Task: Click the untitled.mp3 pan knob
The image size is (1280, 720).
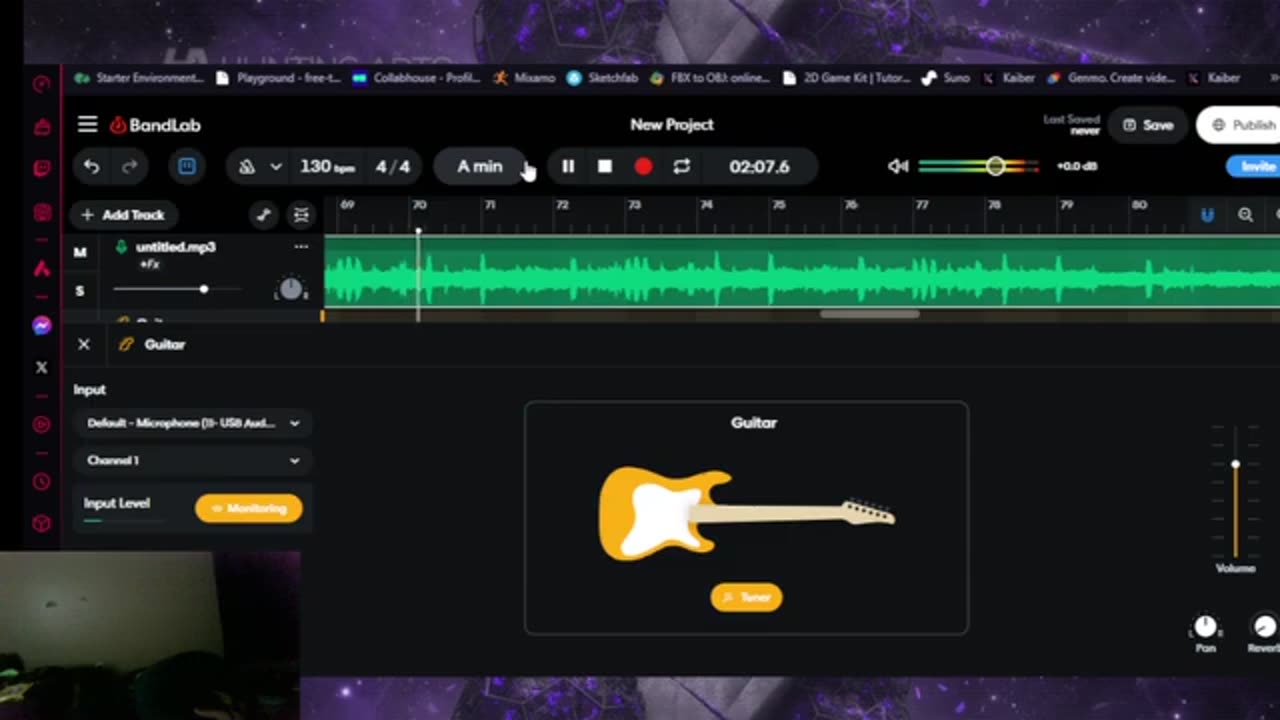Action: point(290,289)
